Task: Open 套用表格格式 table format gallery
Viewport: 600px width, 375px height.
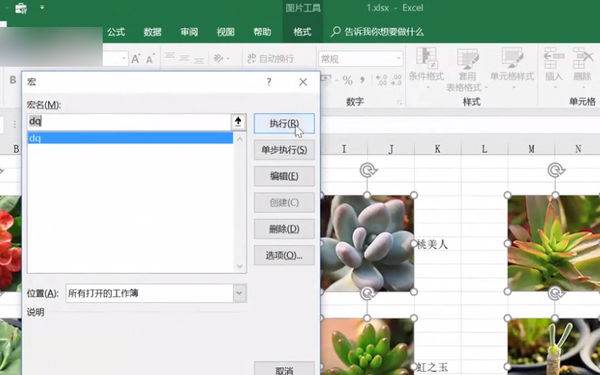Action: (467, 70)
